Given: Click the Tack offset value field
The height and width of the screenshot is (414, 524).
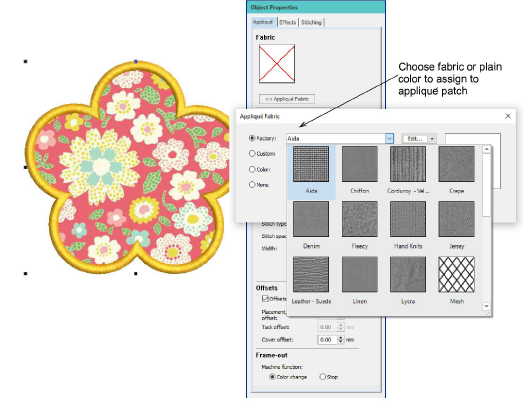Looking at the screenshot, I should coord(327,327).
